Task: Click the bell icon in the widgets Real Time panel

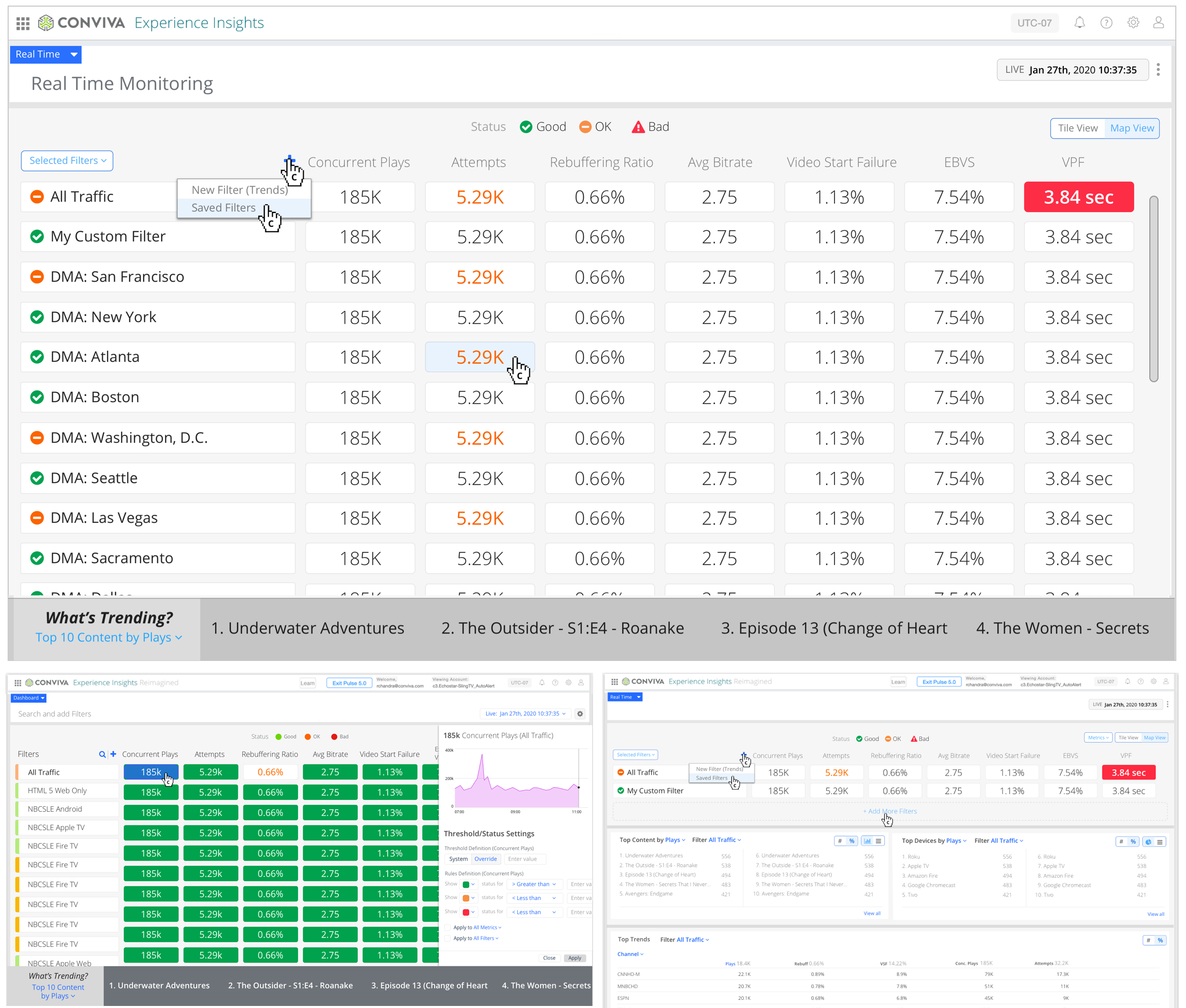Action: point(1128,682)
